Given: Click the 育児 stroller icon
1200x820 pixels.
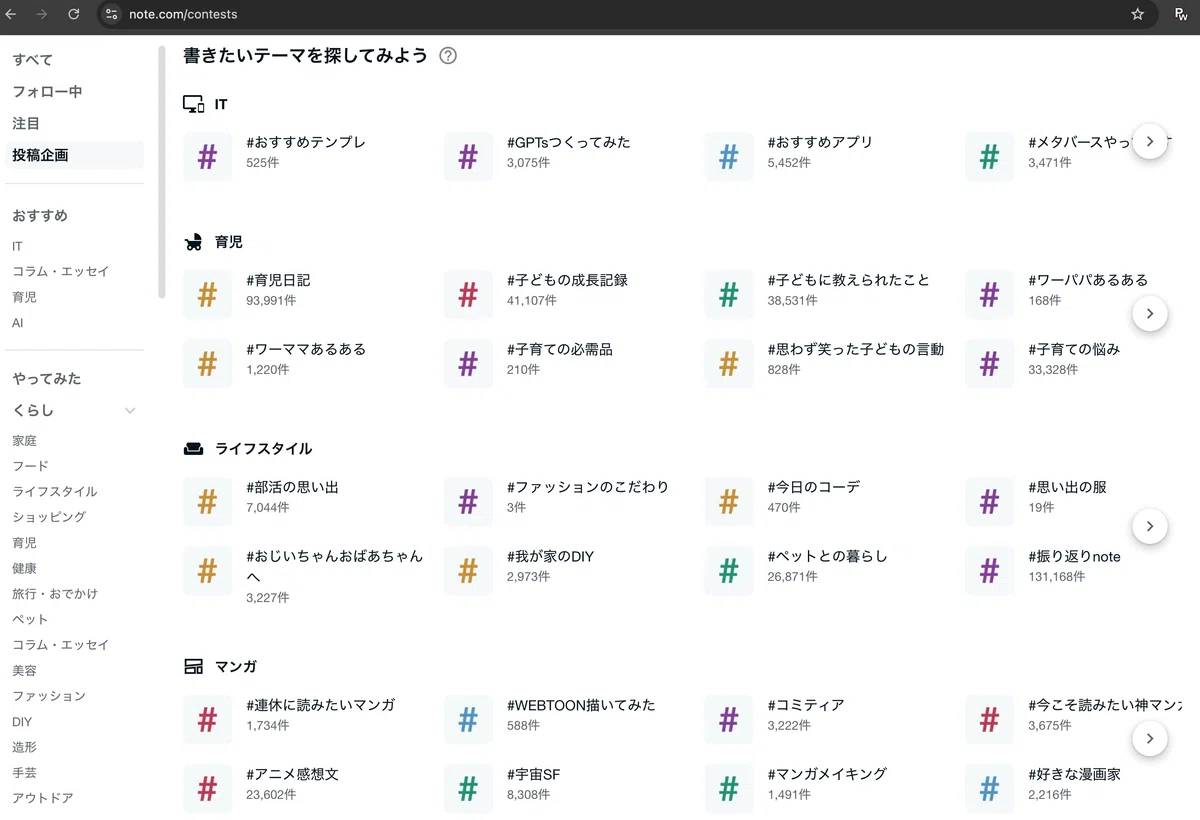Looking at the screenshot, I should [x=193, y=242].
